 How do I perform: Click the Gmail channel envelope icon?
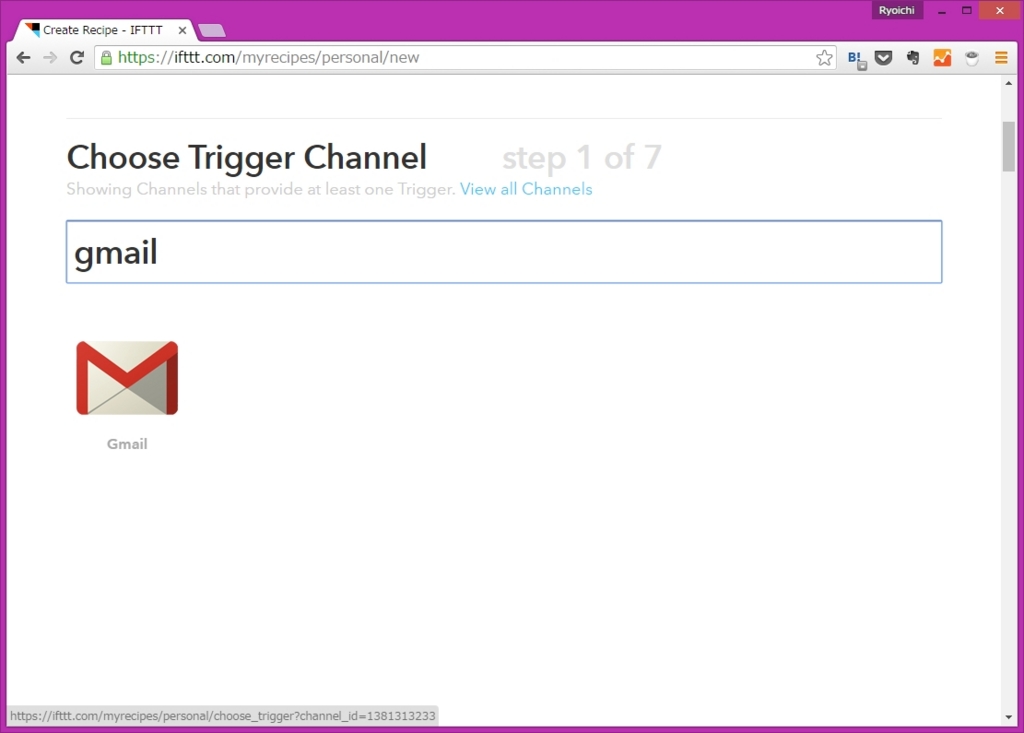pos(127,378)
